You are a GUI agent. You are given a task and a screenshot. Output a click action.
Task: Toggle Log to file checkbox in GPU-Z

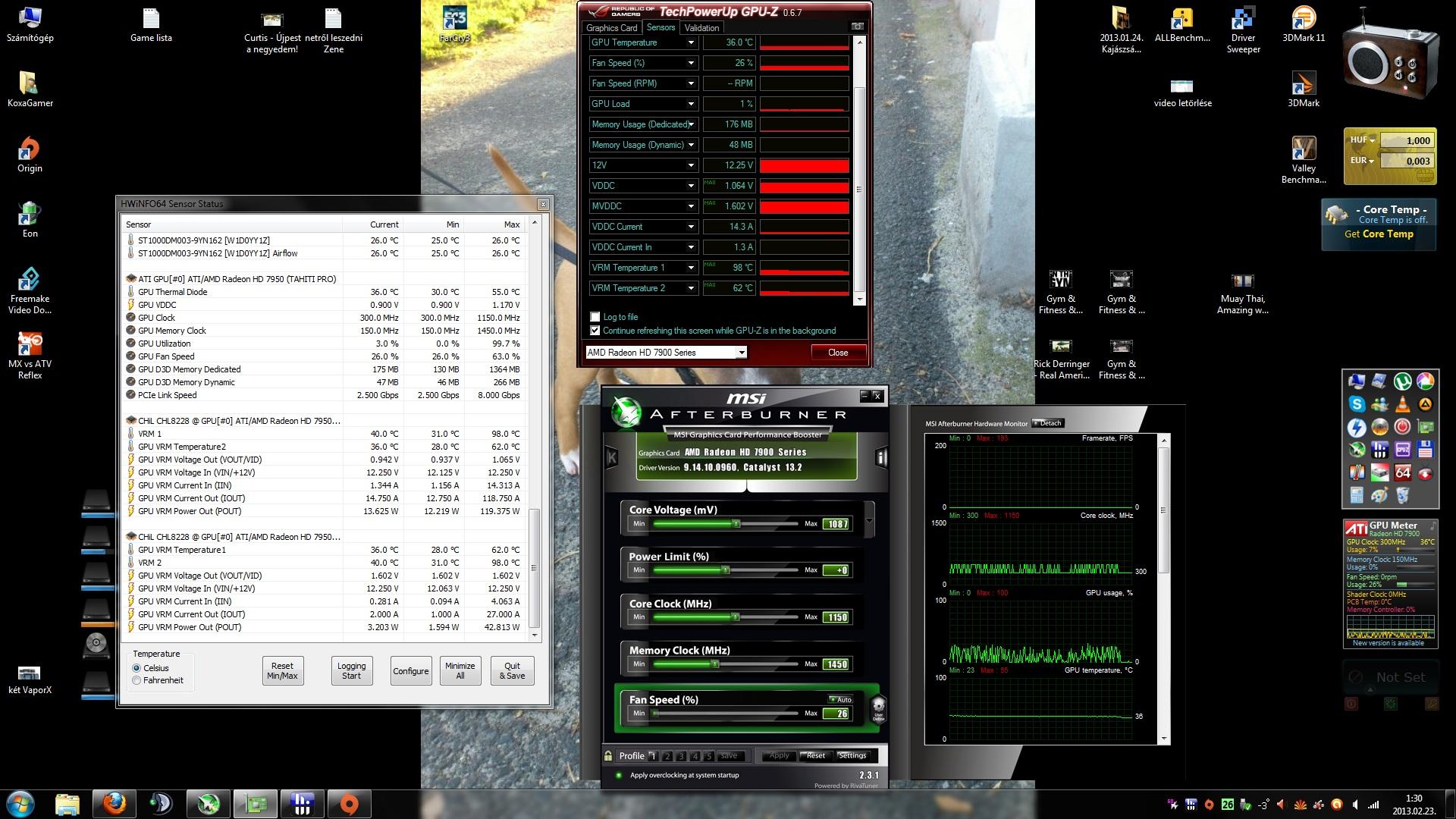click(595, 317)
